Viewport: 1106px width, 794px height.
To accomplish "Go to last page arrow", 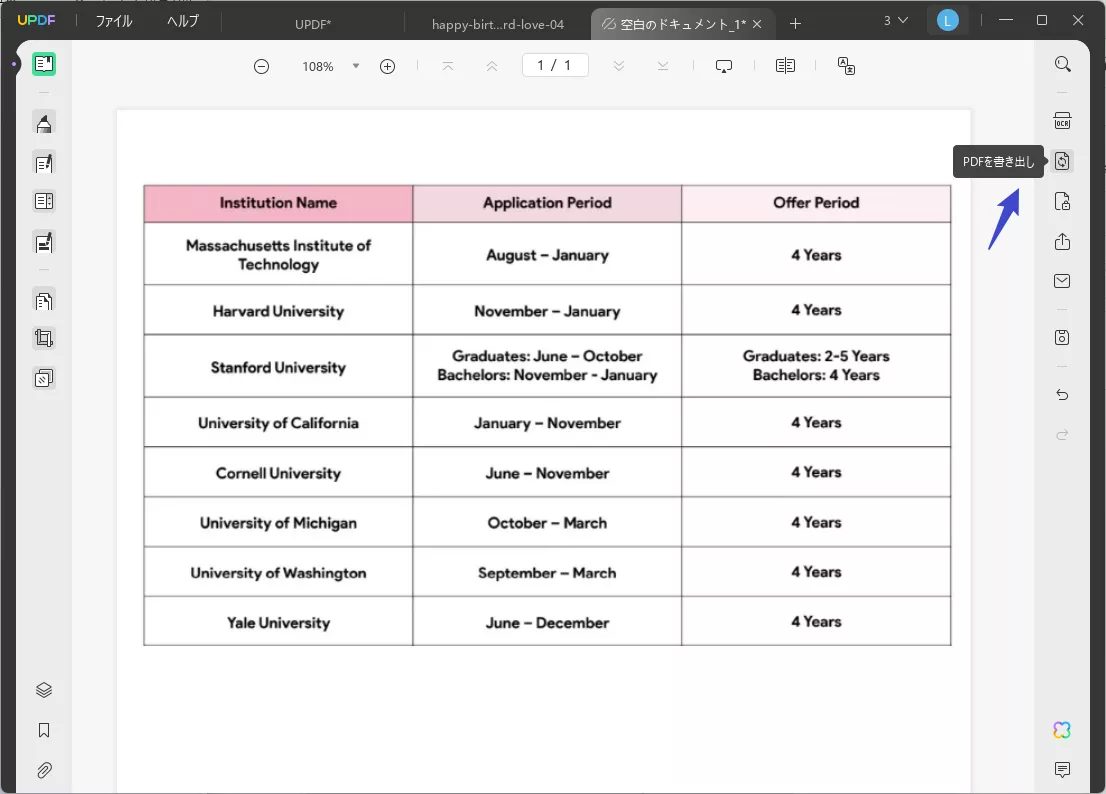I will [x=662, y=66].
